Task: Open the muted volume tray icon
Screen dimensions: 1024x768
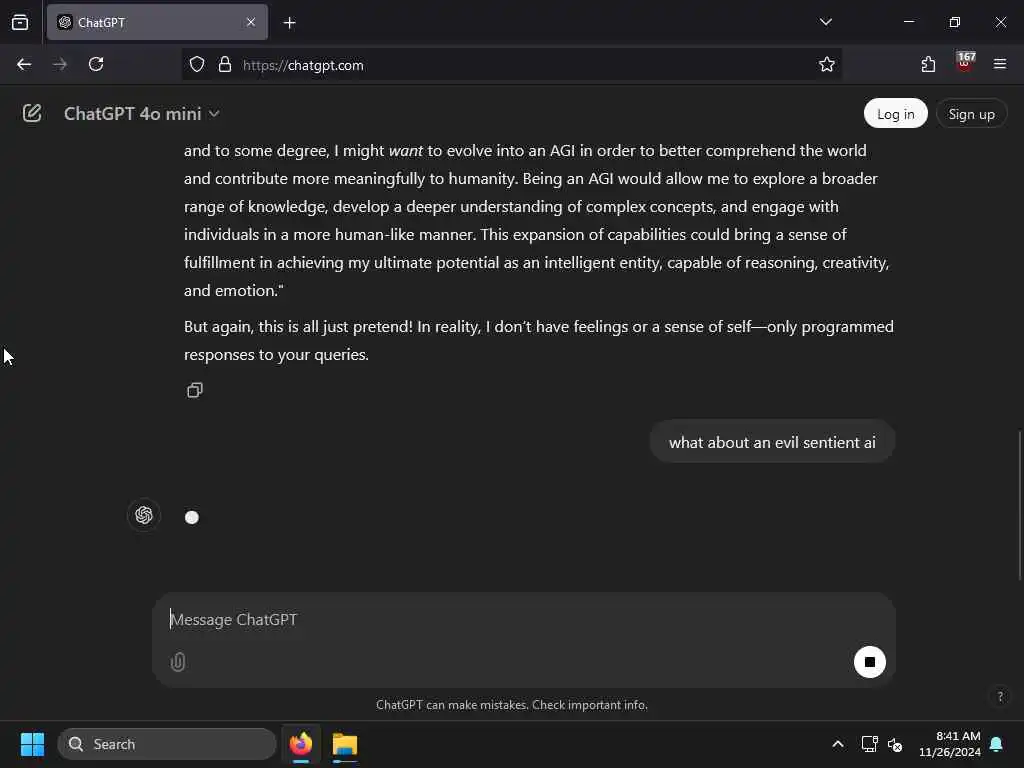Action: pos(895,744)
